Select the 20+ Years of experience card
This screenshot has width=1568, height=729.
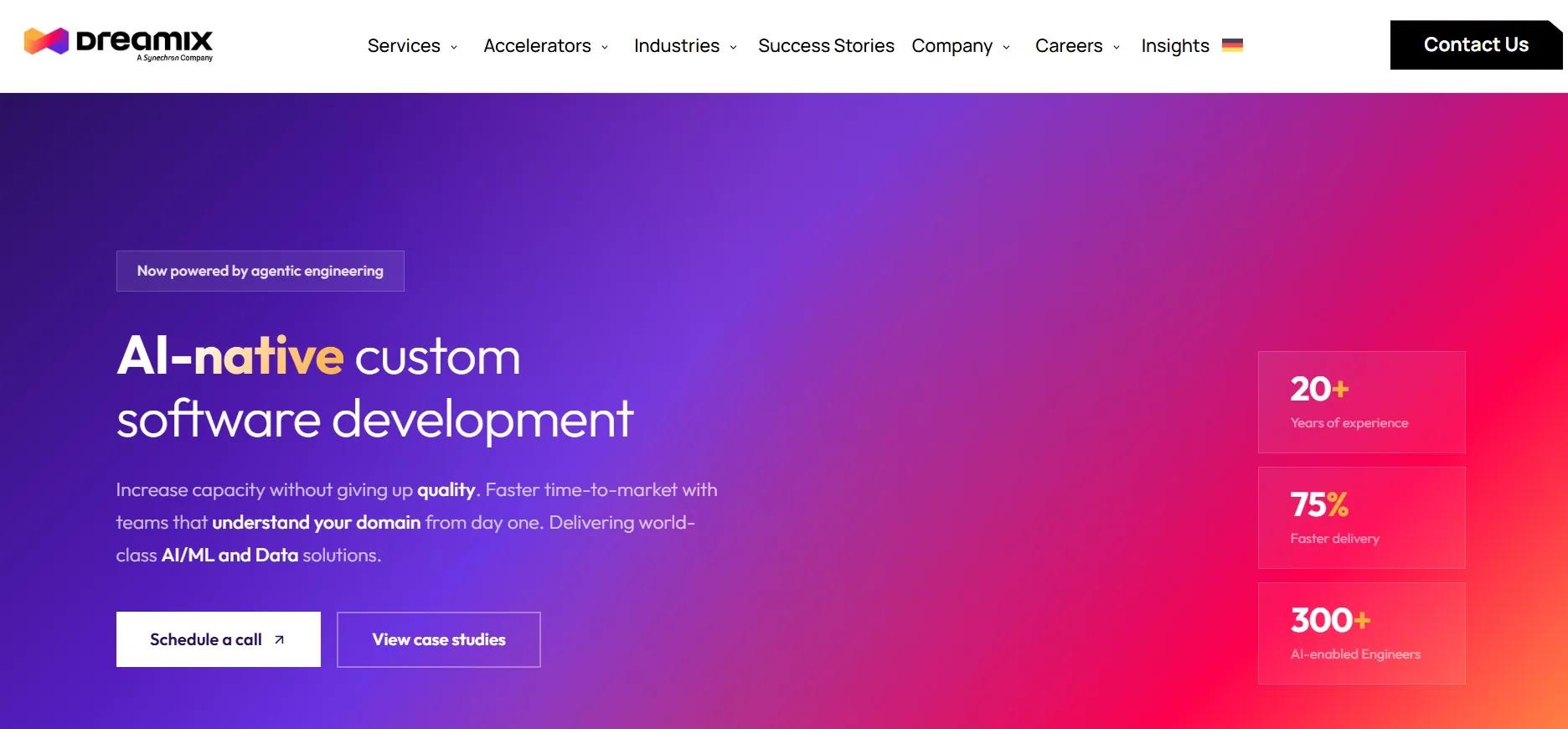1362,402
